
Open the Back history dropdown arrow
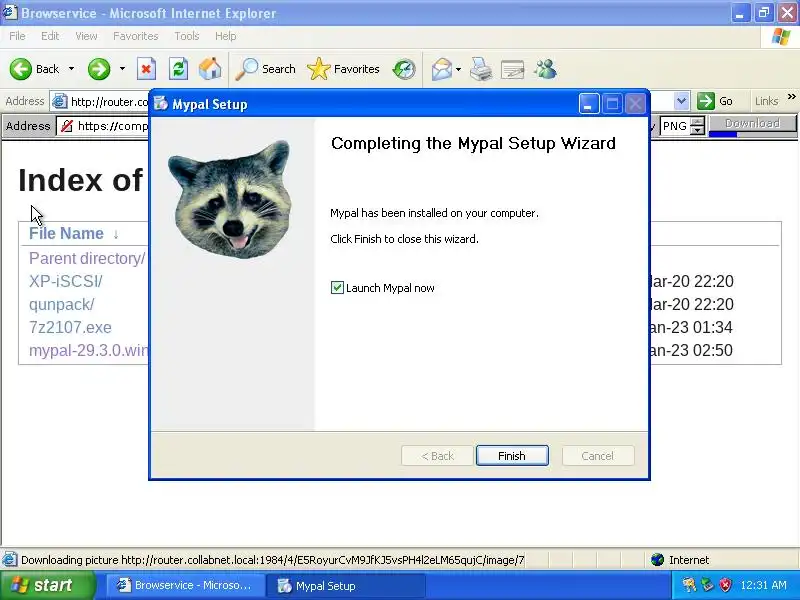tap(71, 69)
